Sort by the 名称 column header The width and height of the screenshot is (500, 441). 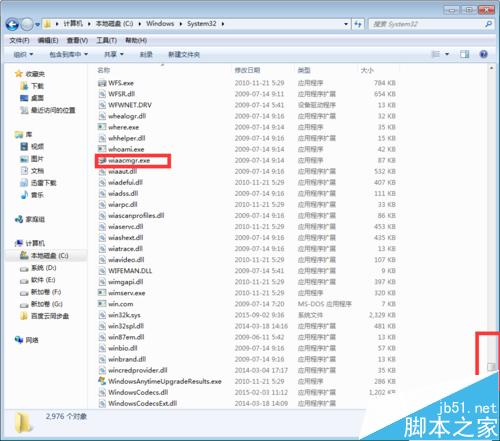104,70
